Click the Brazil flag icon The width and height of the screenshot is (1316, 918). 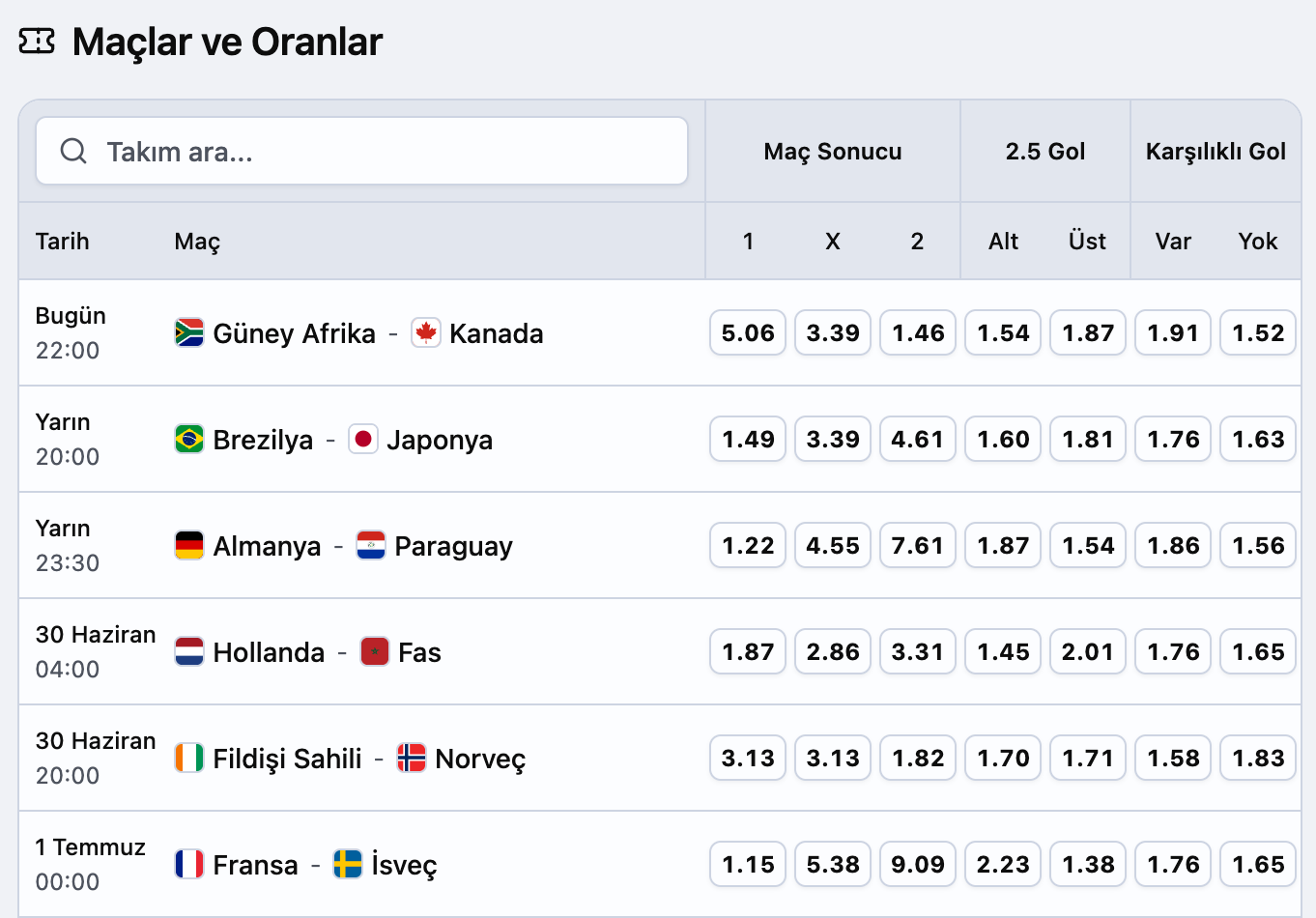pos(189,439)
